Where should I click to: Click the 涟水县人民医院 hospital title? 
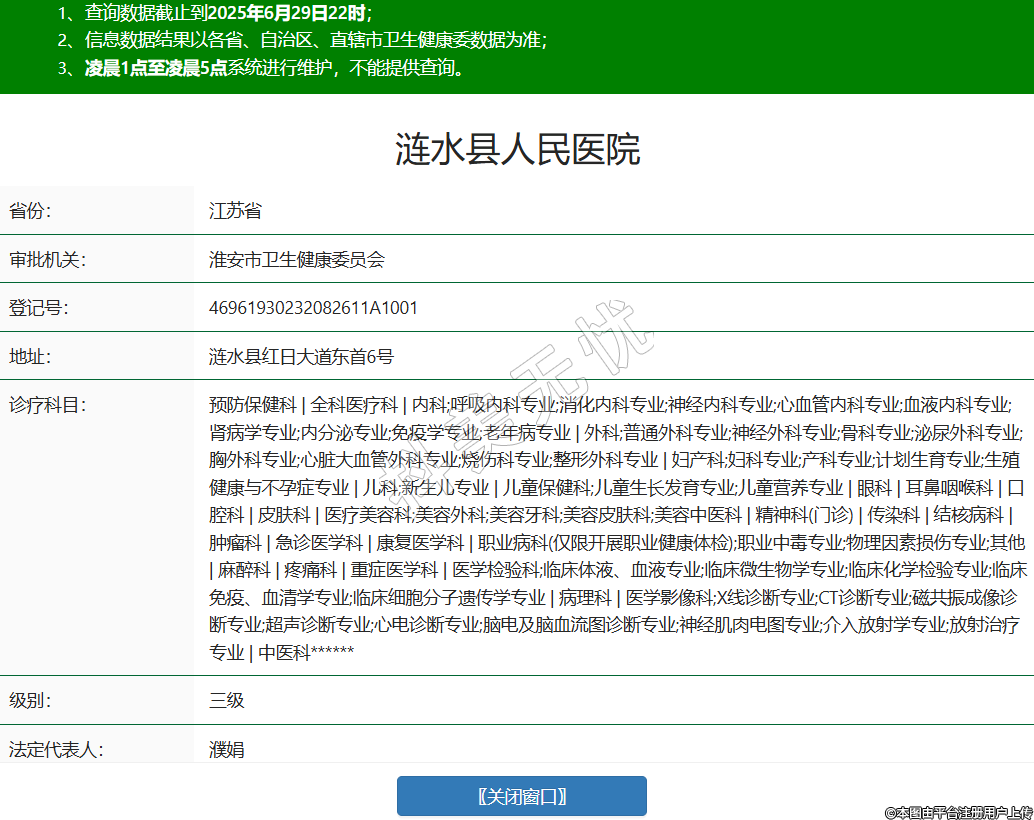pyautogui.click(x=517, y=149)
